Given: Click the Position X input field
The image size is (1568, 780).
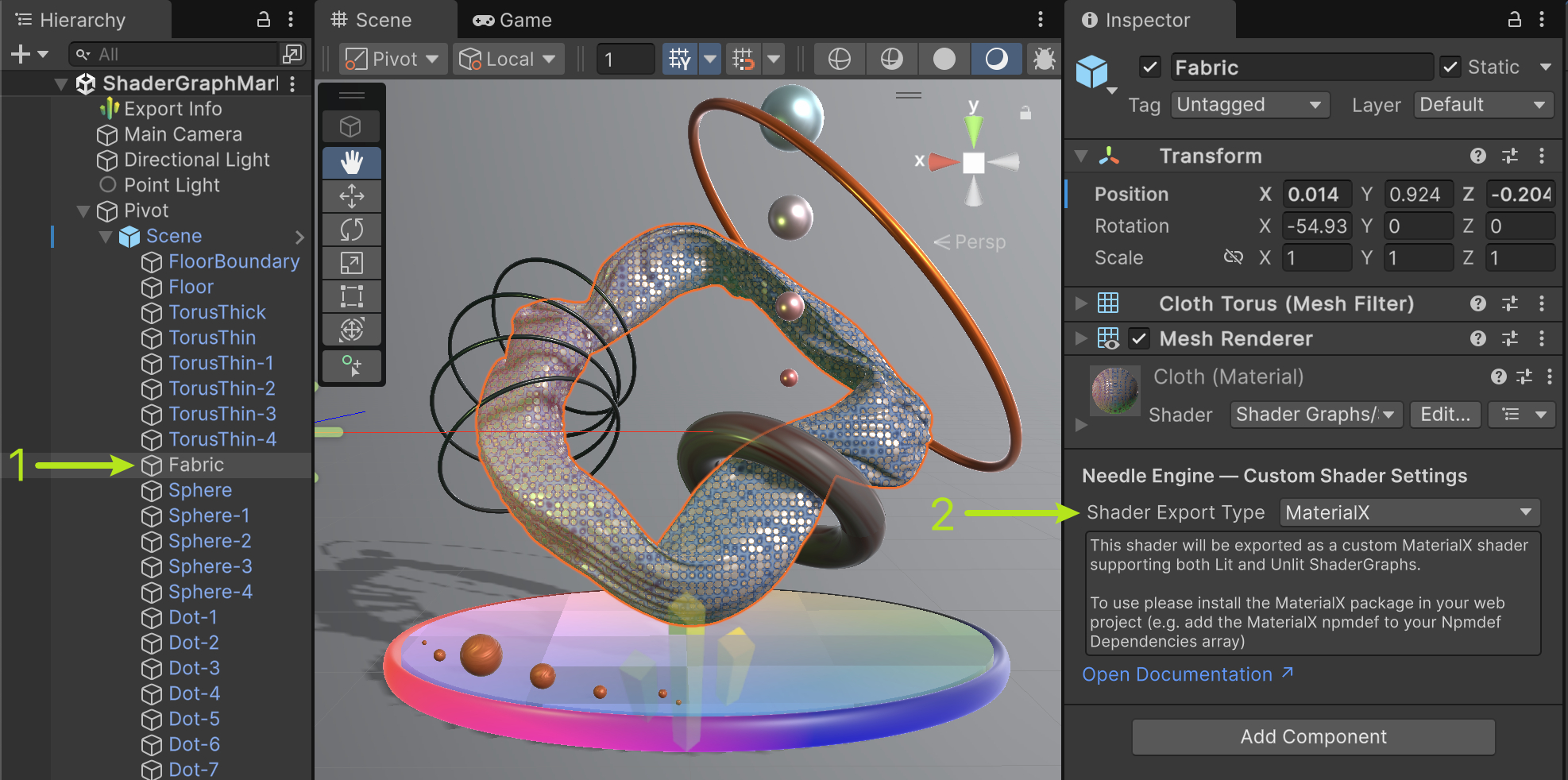Looking at the screenshot, I should (x=1316, y=195).
